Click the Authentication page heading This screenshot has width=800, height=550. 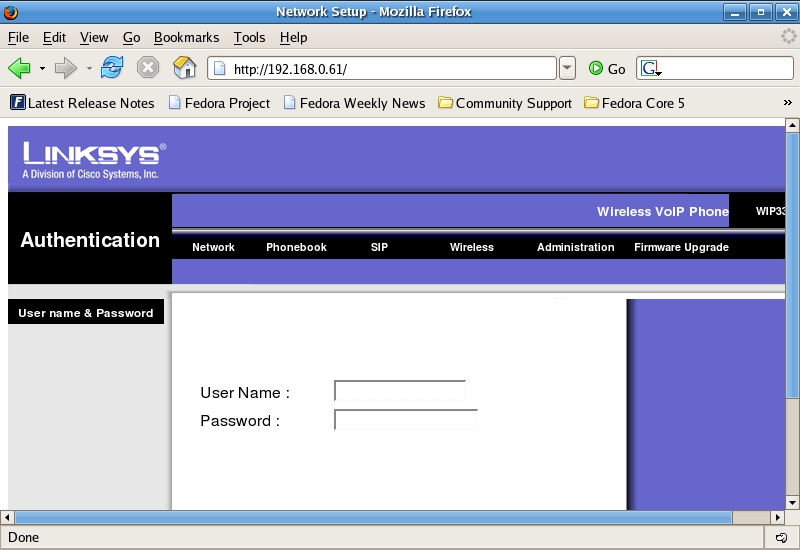coord(90,240)
